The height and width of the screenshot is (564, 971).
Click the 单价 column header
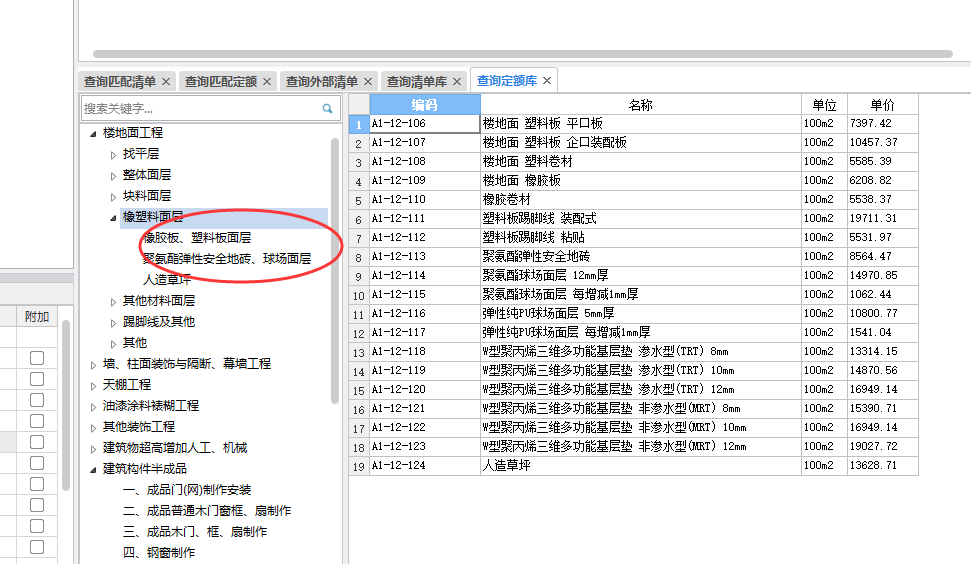882,105
